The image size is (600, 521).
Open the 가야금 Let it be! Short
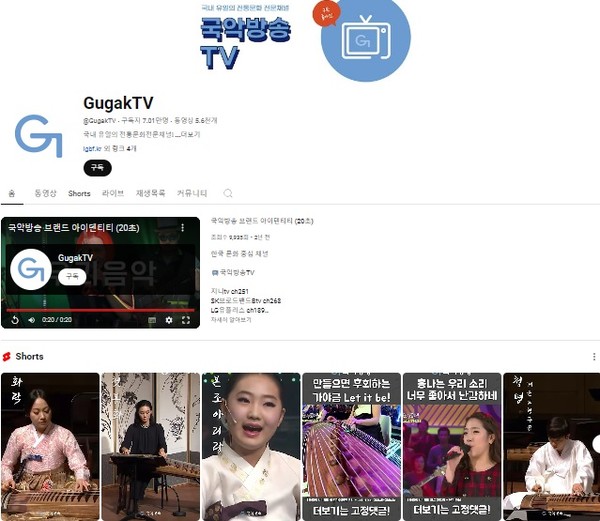[351, 446]
